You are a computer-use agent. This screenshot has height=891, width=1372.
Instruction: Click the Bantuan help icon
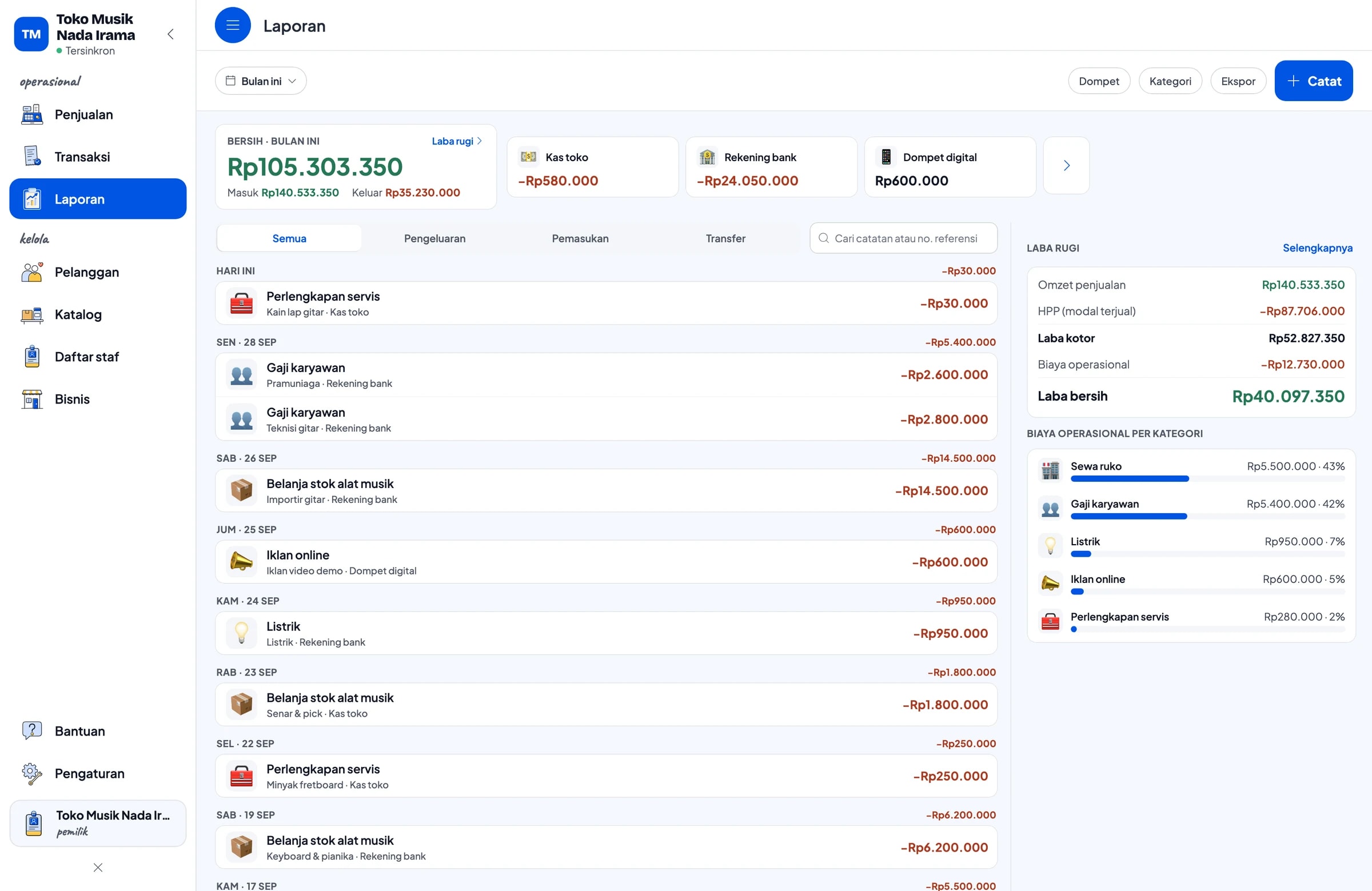(31, 731)
